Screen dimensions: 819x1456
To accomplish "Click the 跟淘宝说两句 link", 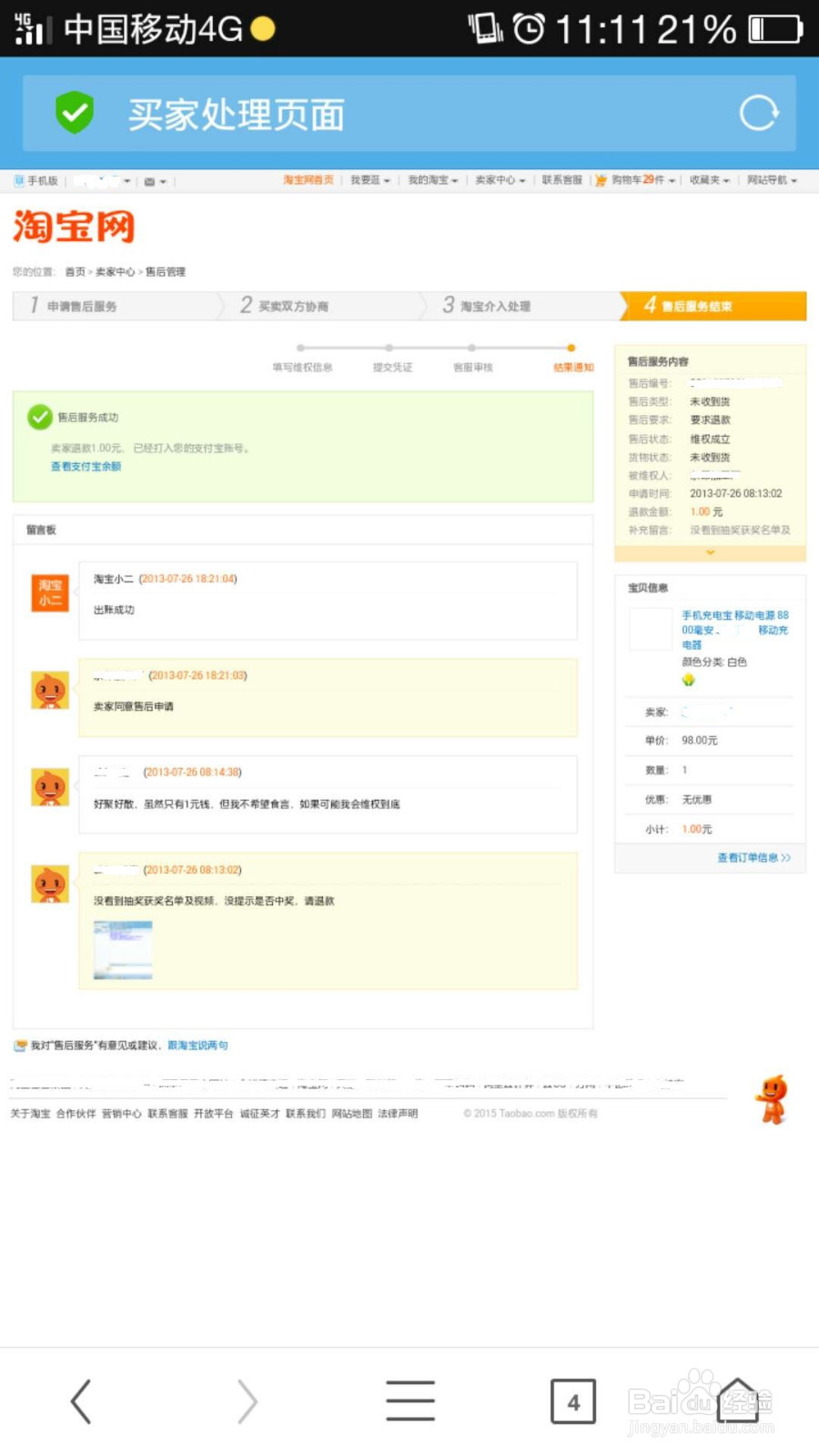I will click(197, 1046).
